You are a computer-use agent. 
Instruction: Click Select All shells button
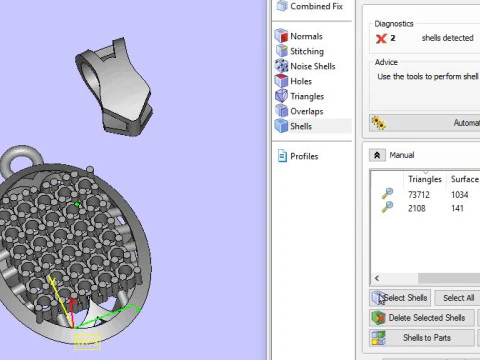coord(458,298)
